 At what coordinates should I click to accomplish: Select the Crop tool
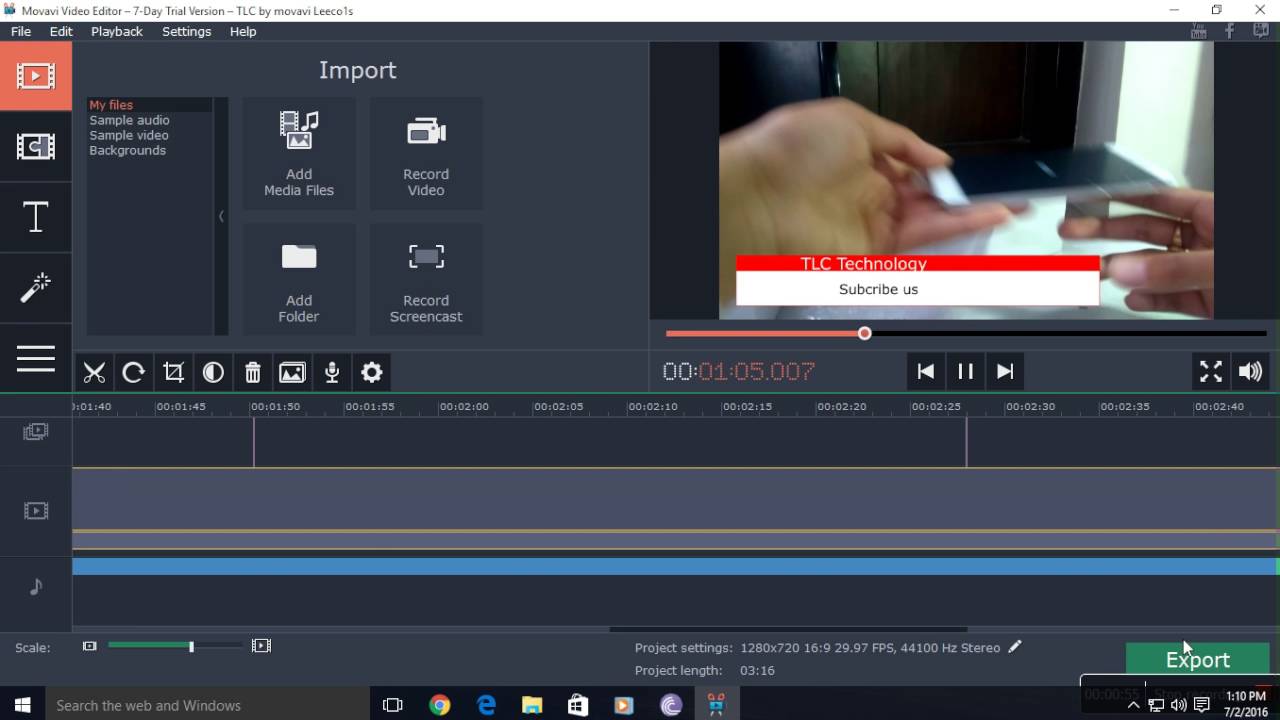(173, 372)
